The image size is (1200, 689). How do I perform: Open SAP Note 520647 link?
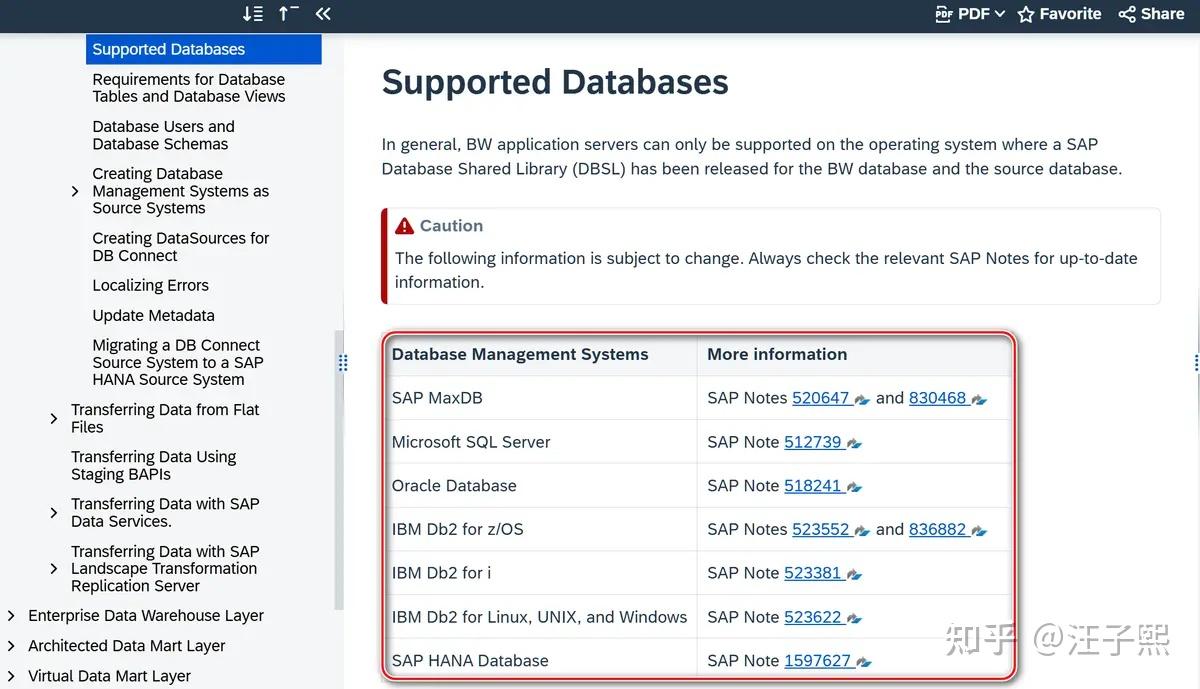820,398
